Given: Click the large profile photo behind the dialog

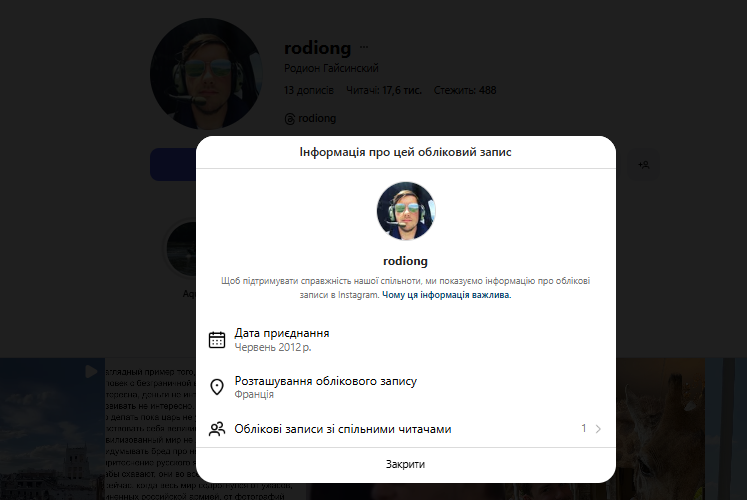Looking at the screenshot, I should click(x=205, y=73).
